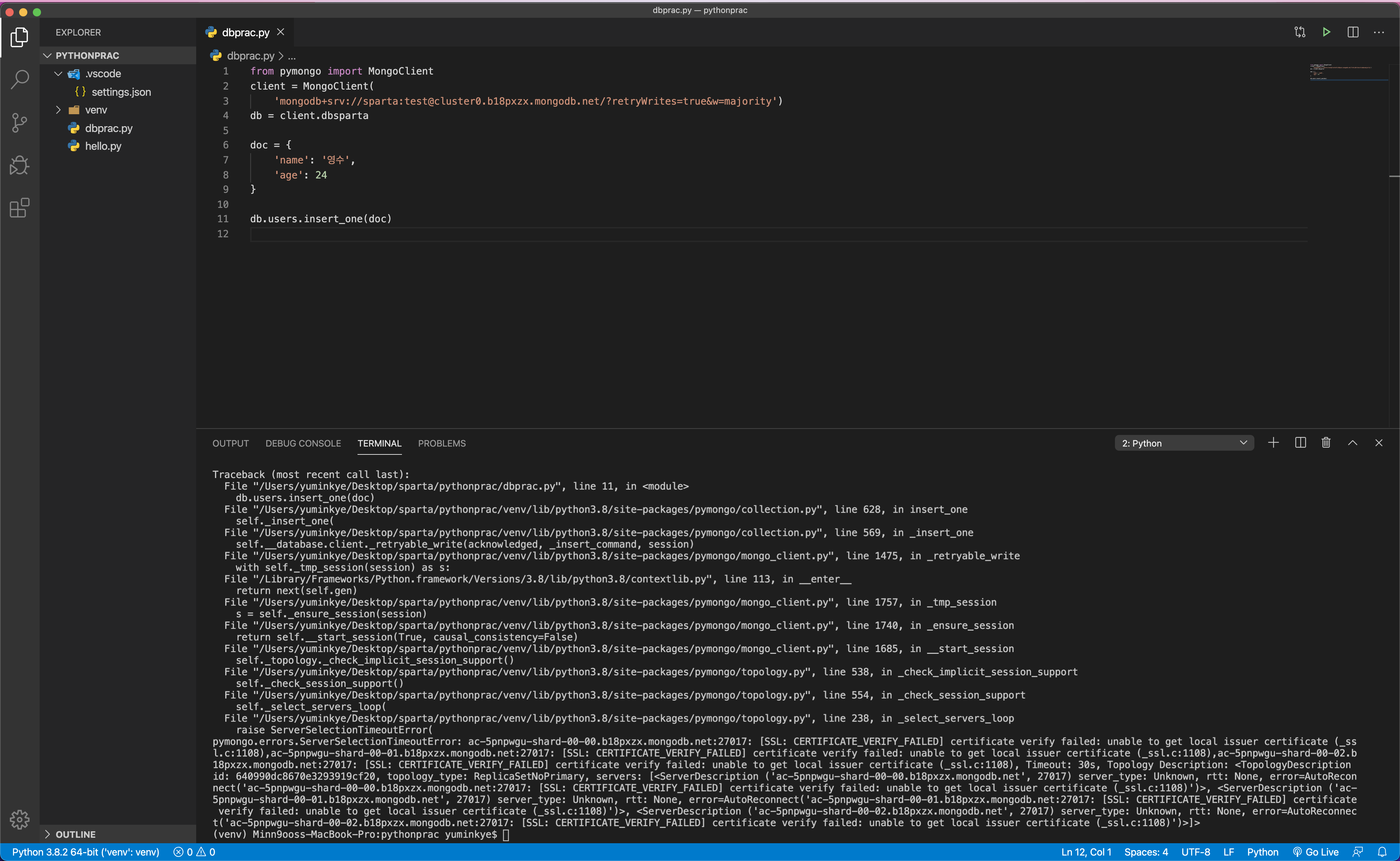The height and width of the screenshot is (861, 1400).
Task: Click the terminal prompt input line
Action: click(361, 834)
